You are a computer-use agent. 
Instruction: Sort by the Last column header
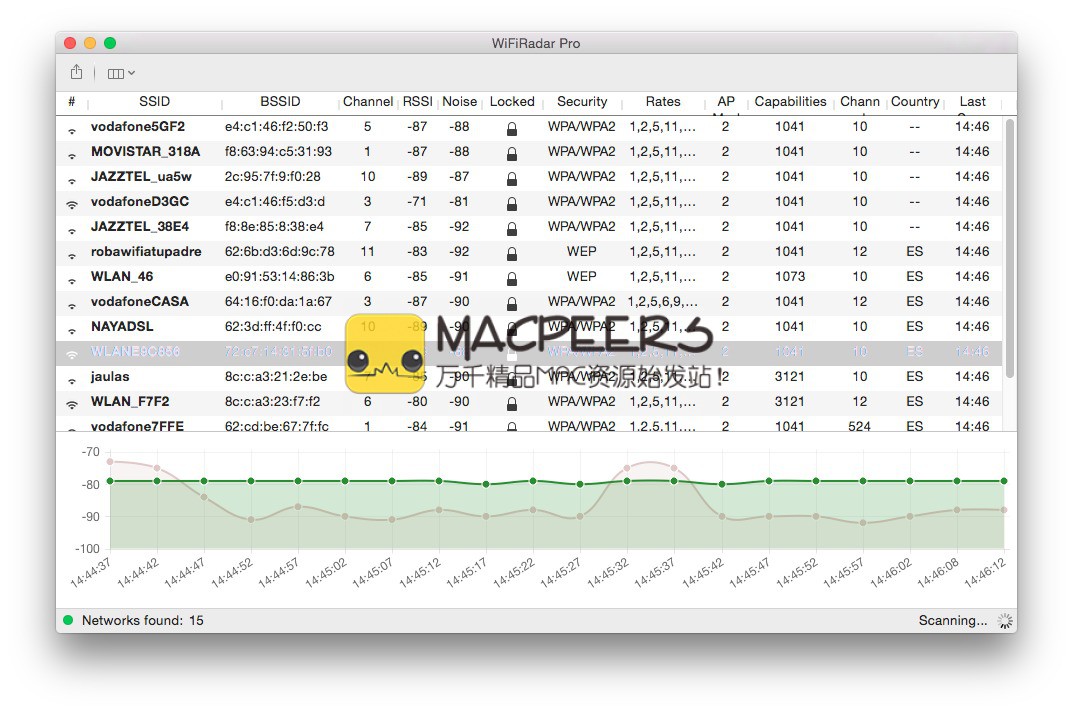click(x=972, y=101)
